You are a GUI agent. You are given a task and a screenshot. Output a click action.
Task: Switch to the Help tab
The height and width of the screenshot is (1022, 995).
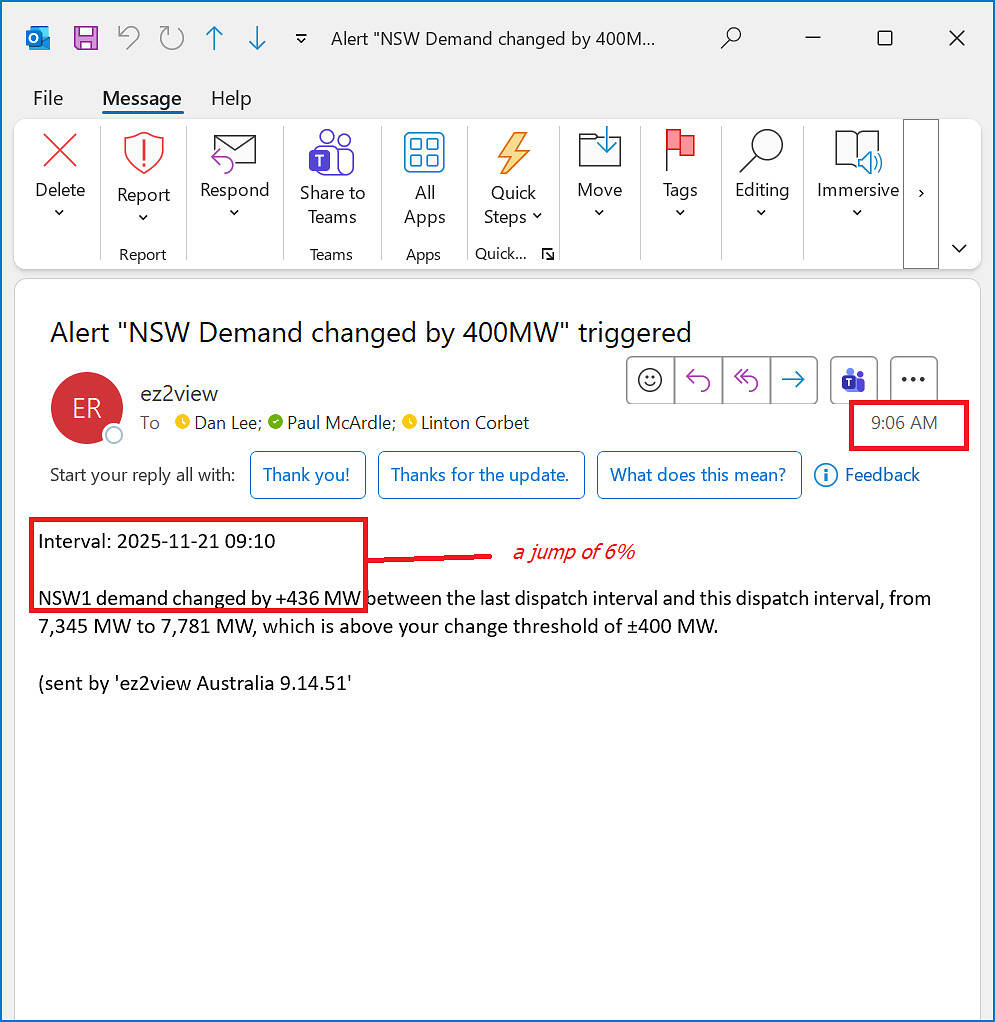[x=231, y=98]
